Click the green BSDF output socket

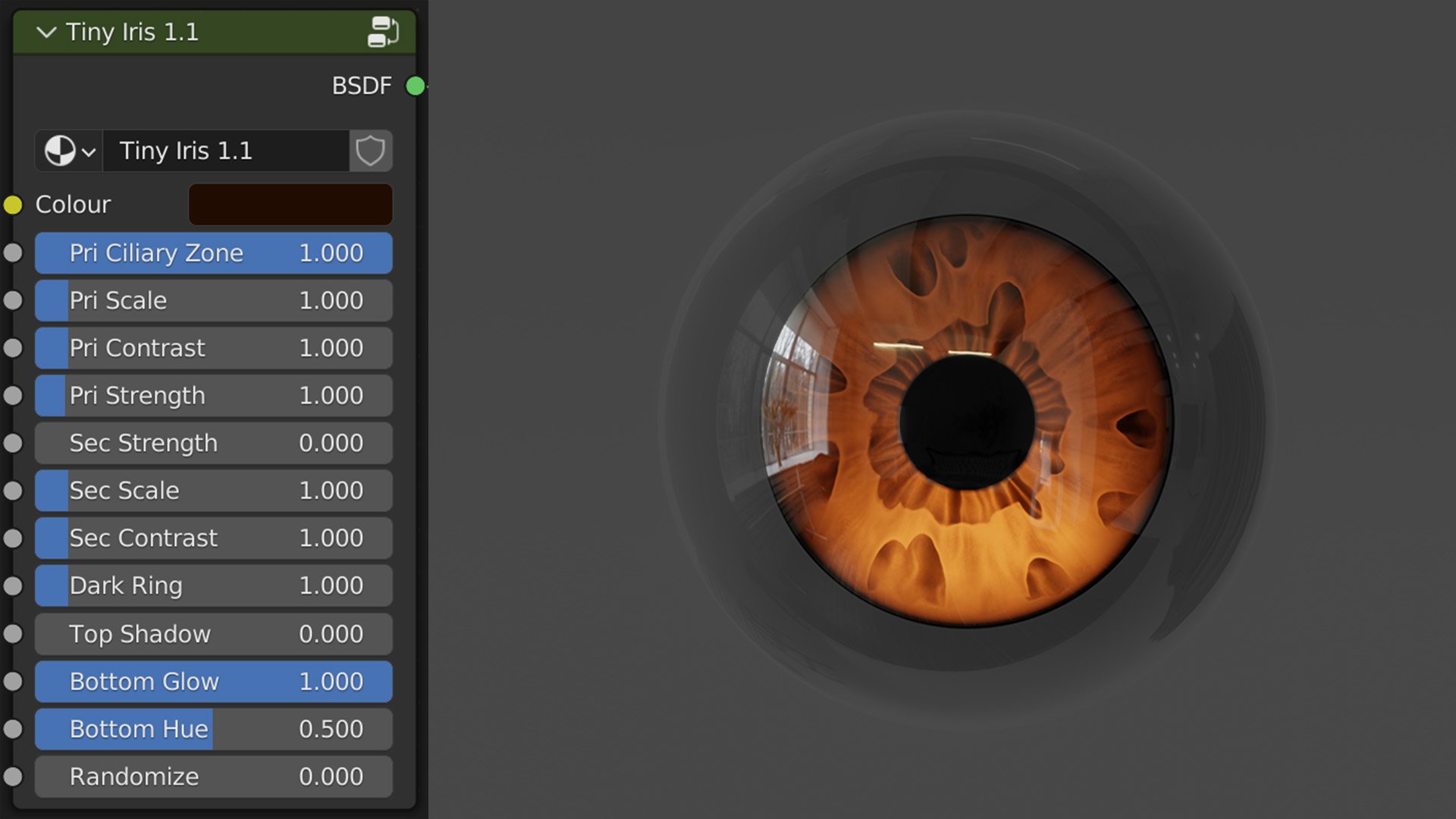[414, 86]
